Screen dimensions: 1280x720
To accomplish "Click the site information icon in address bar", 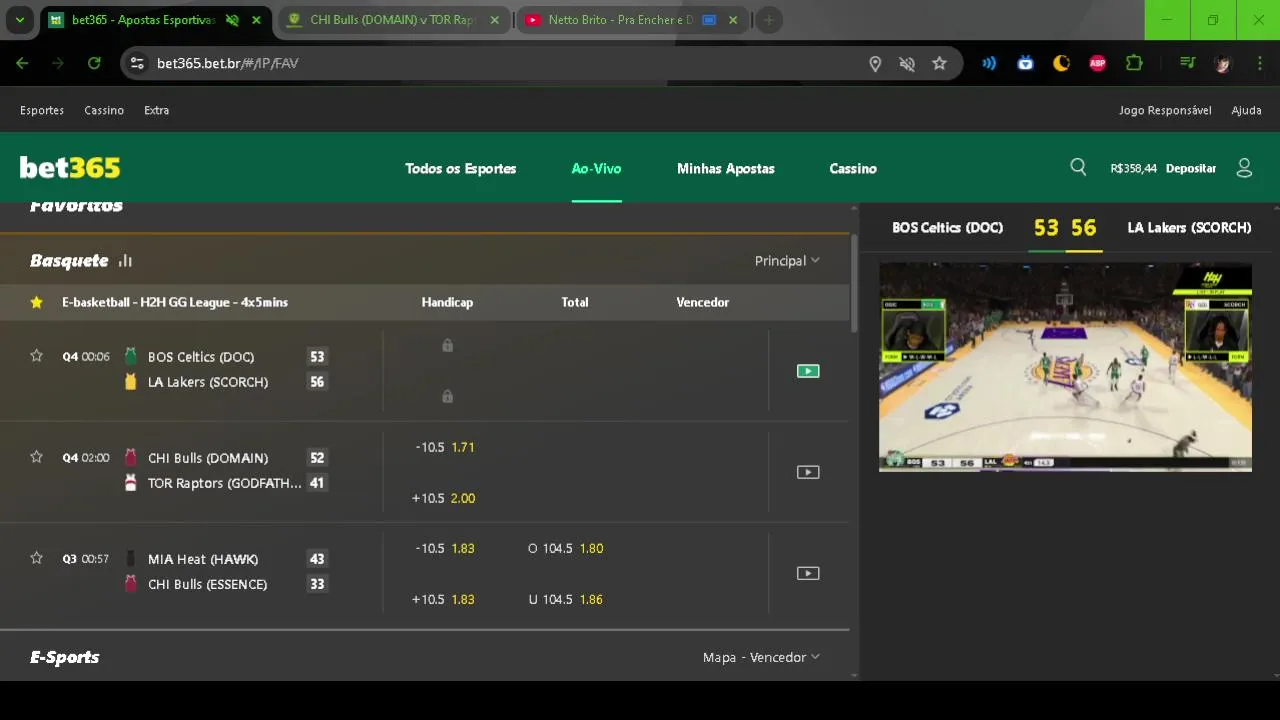I will (138, 63).
